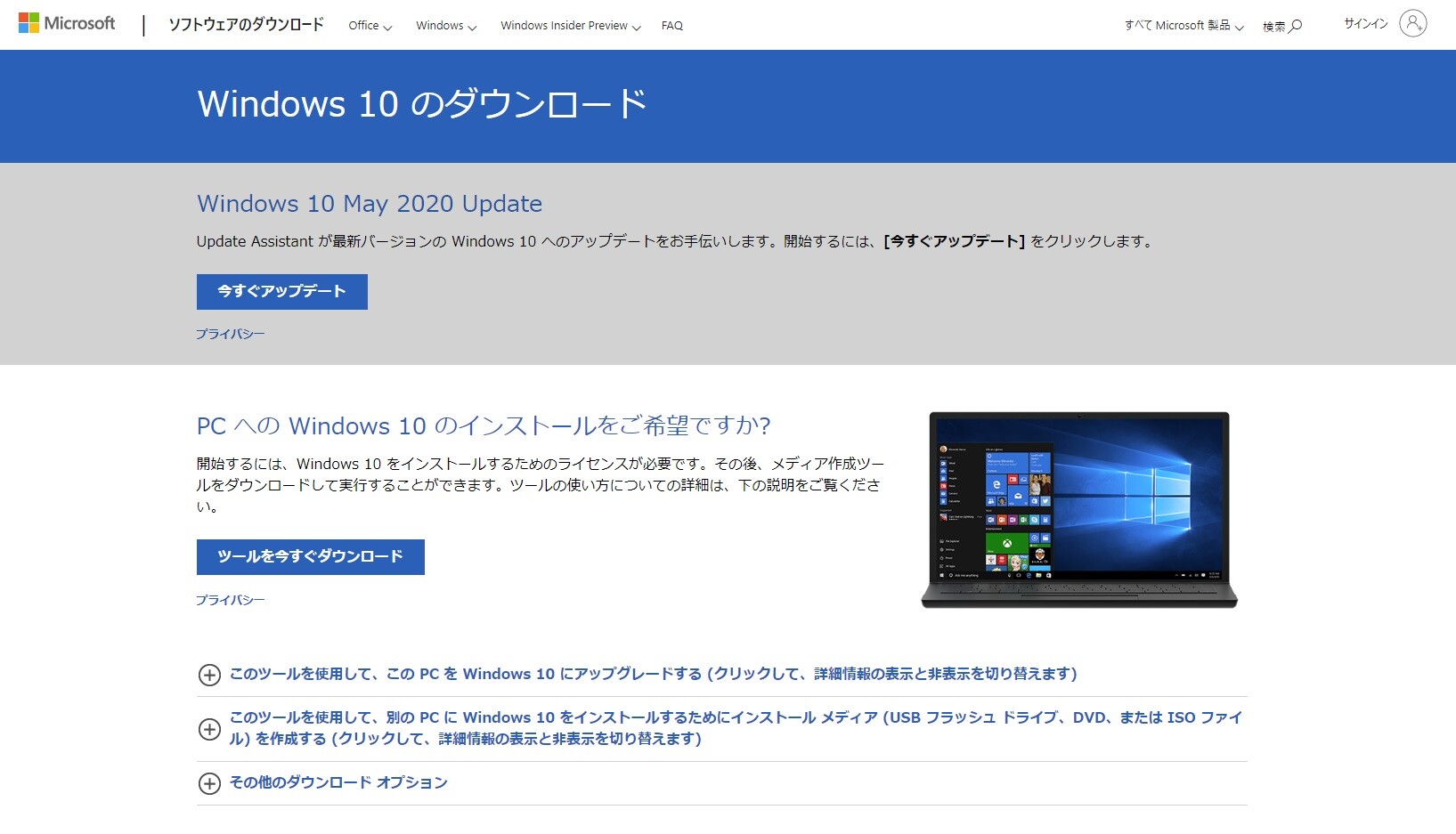The image size is (1456, 834).
Task: Click the PC への Windows 10 のインストール heading
Action: (x=484, y=426)
